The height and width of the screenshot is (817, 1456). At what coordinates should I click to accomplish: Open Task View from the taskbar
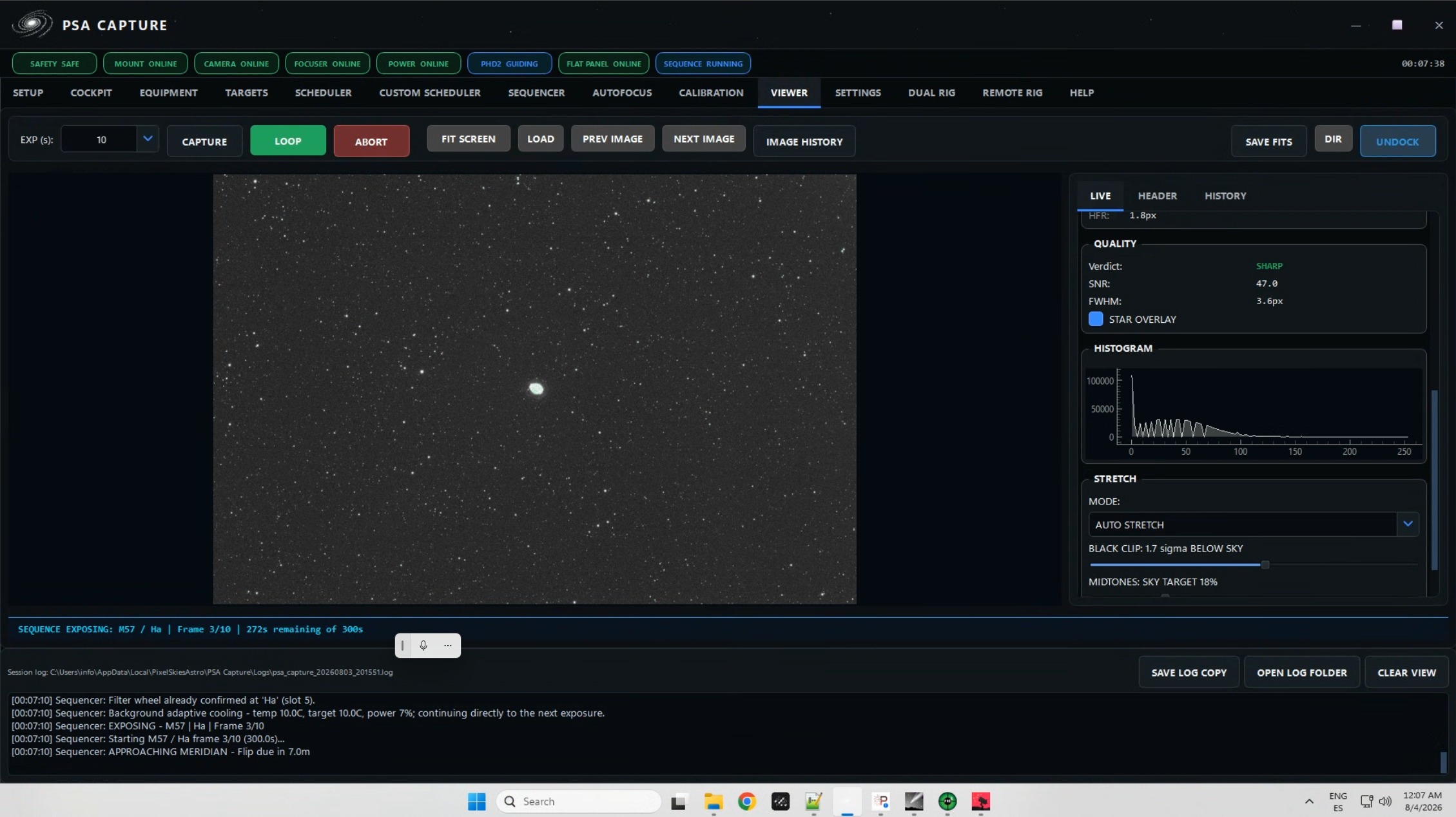pyautogui.click(x=679, y=802)
